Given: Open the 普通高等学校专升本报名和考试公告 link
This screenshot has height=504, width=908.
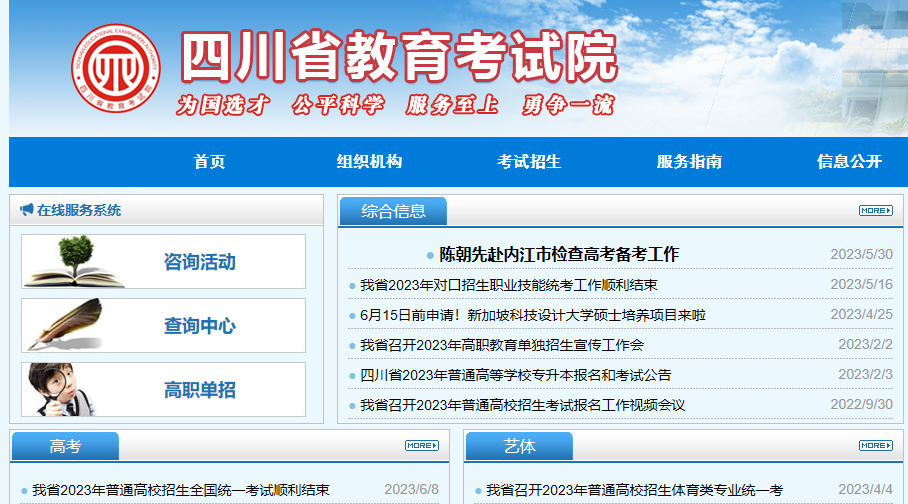Looking at the screenshot, I should click(515, 375).
